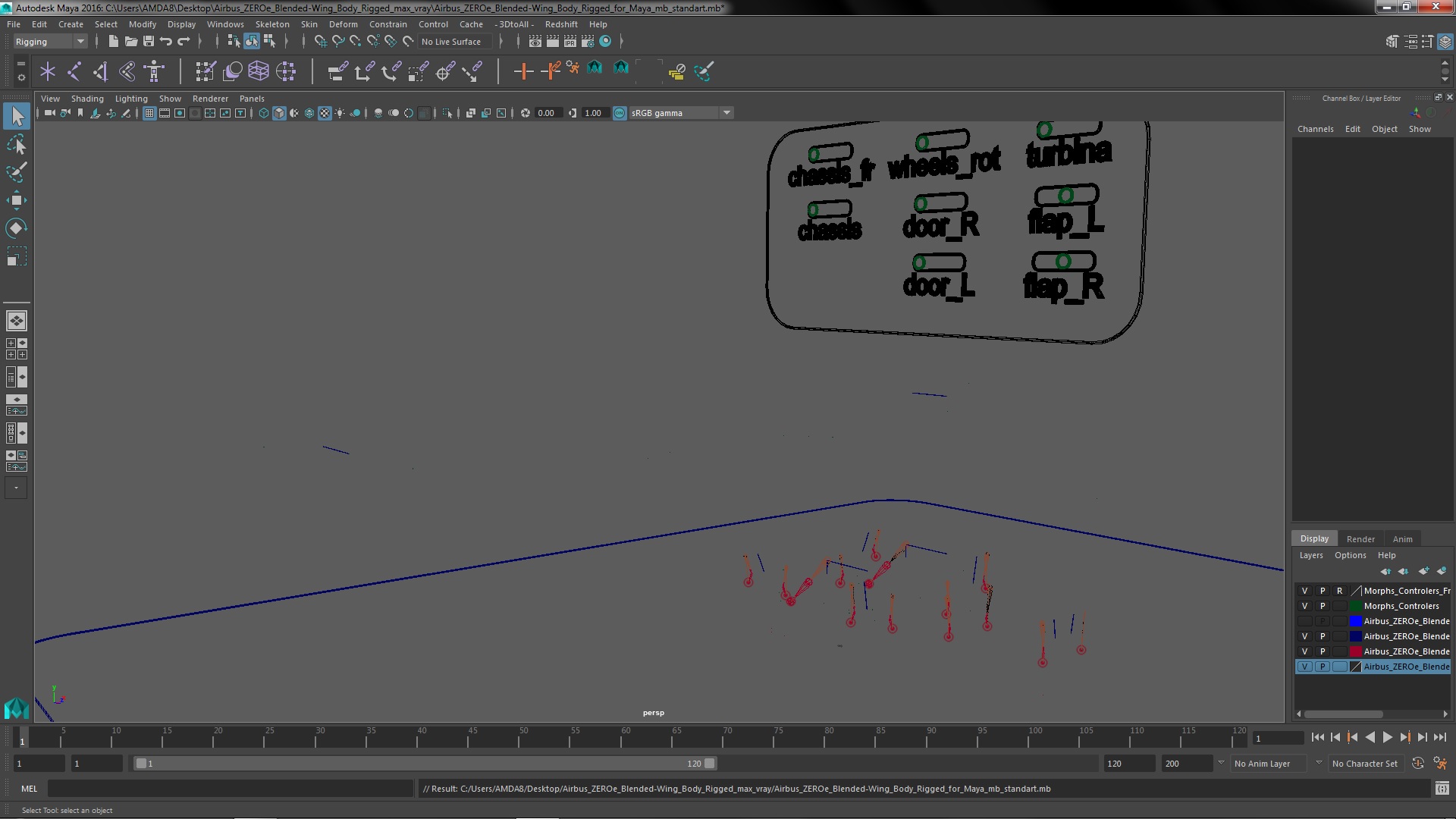The width and height of the screenshot is (1456, 819).
Task: Start IPR render with IPR icon
Action: [570, 41]
